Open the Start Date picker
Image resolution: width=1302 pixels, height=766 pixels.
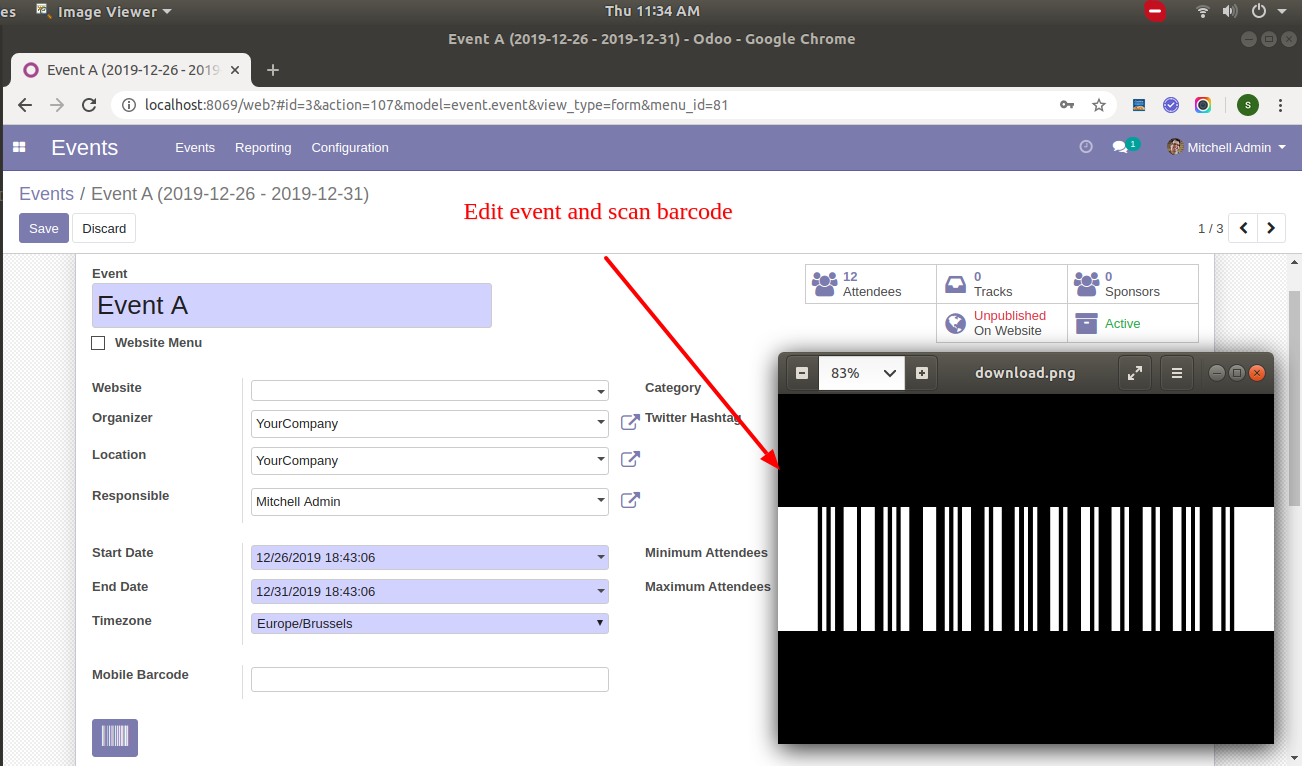(430, 557)
